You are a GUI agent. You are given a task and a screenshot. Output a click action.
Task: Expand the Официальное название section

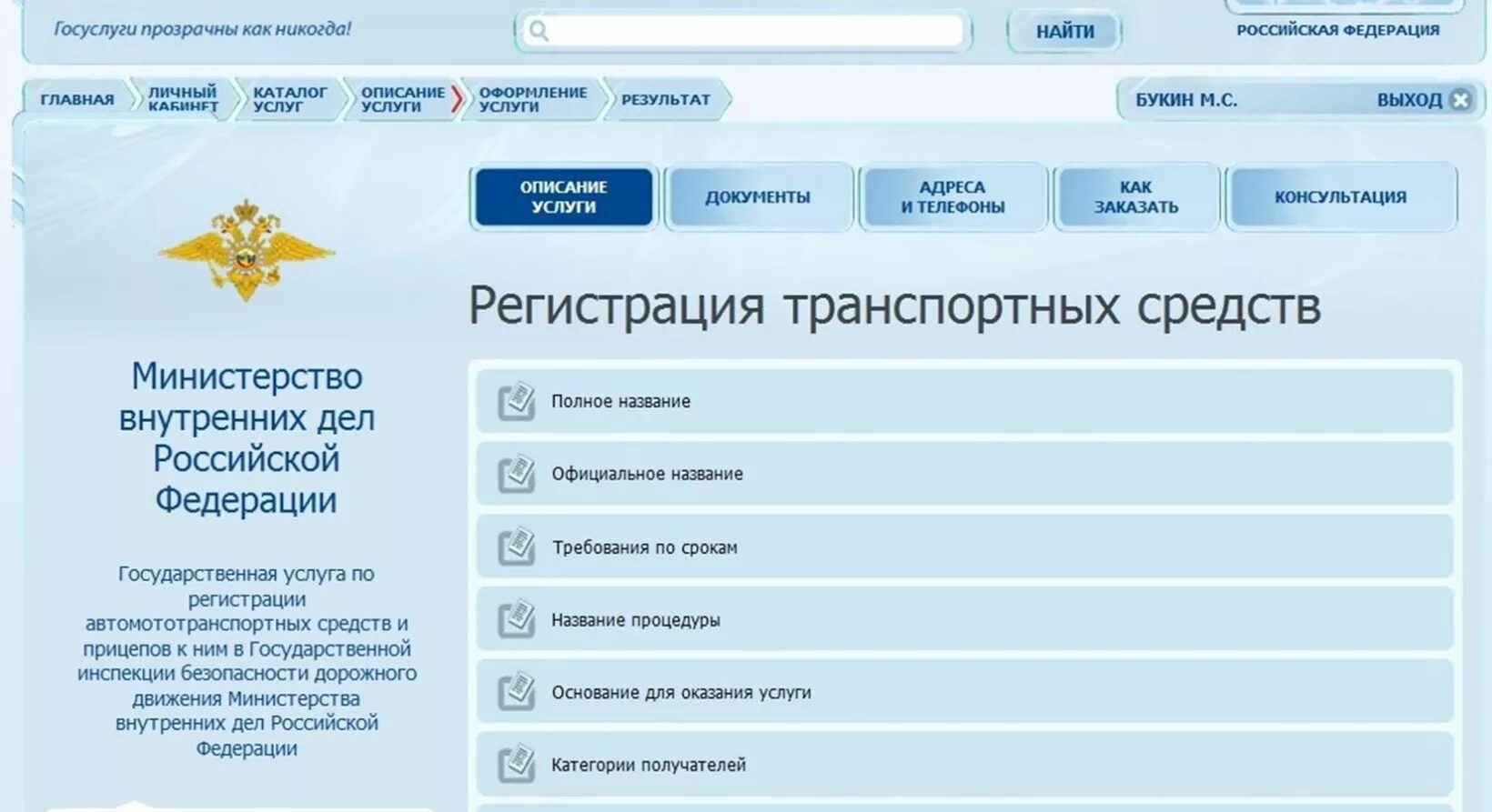click(x=964, y=474)
